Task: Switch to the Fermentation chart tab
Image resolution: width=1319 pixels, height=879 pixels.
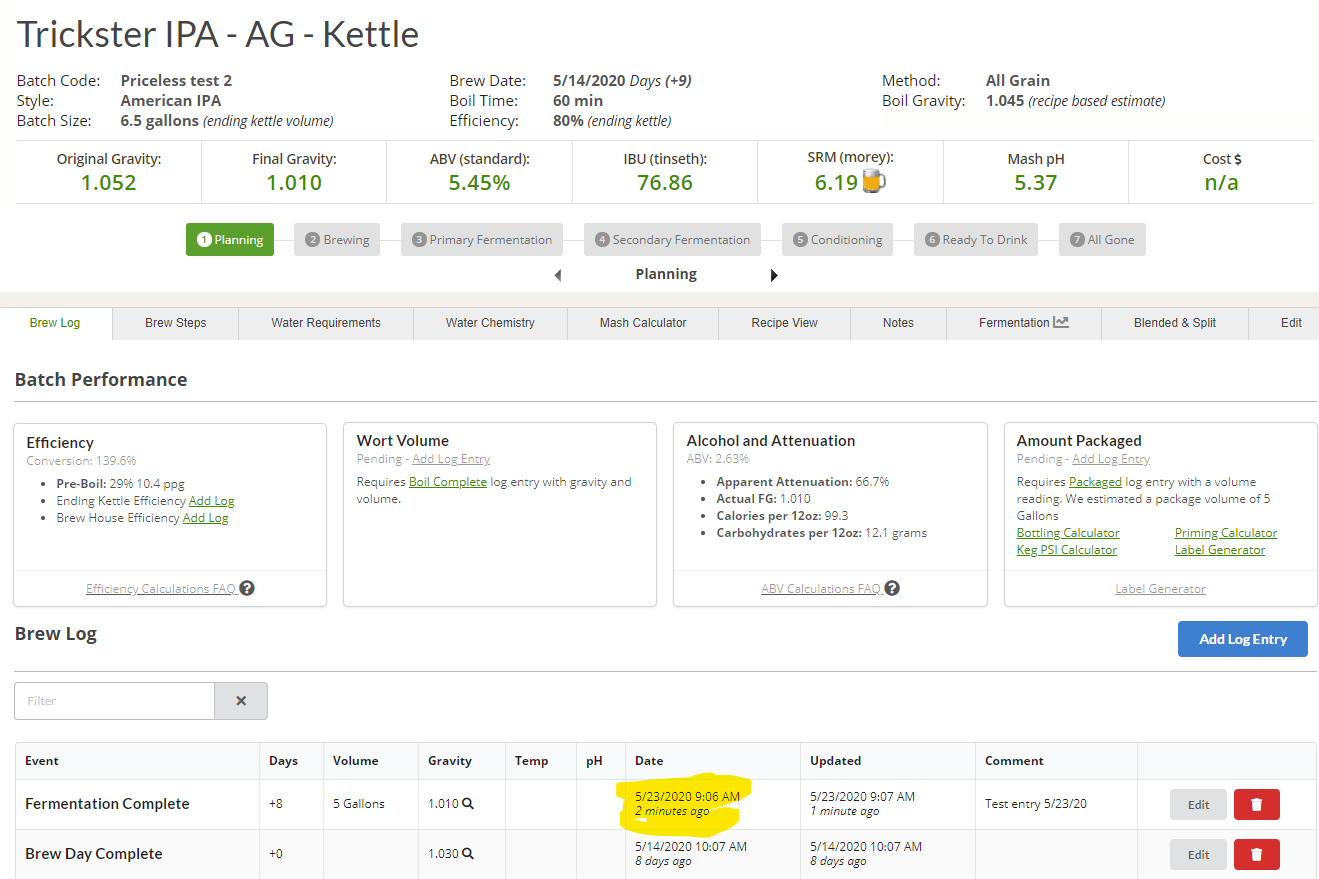Action: pos(1024,323)
